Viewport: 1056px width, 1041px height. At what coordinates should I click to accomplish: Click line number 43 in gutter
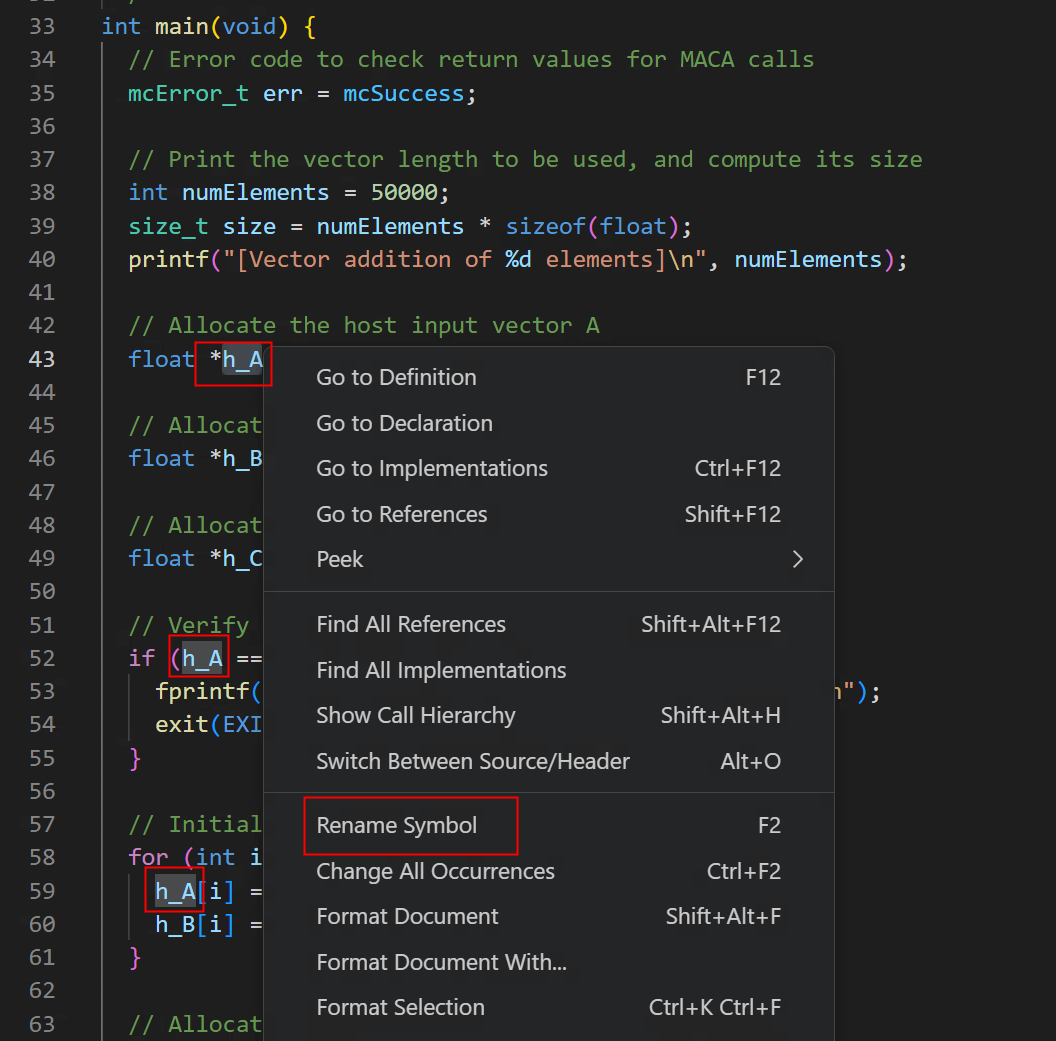(x=42, y=359)
